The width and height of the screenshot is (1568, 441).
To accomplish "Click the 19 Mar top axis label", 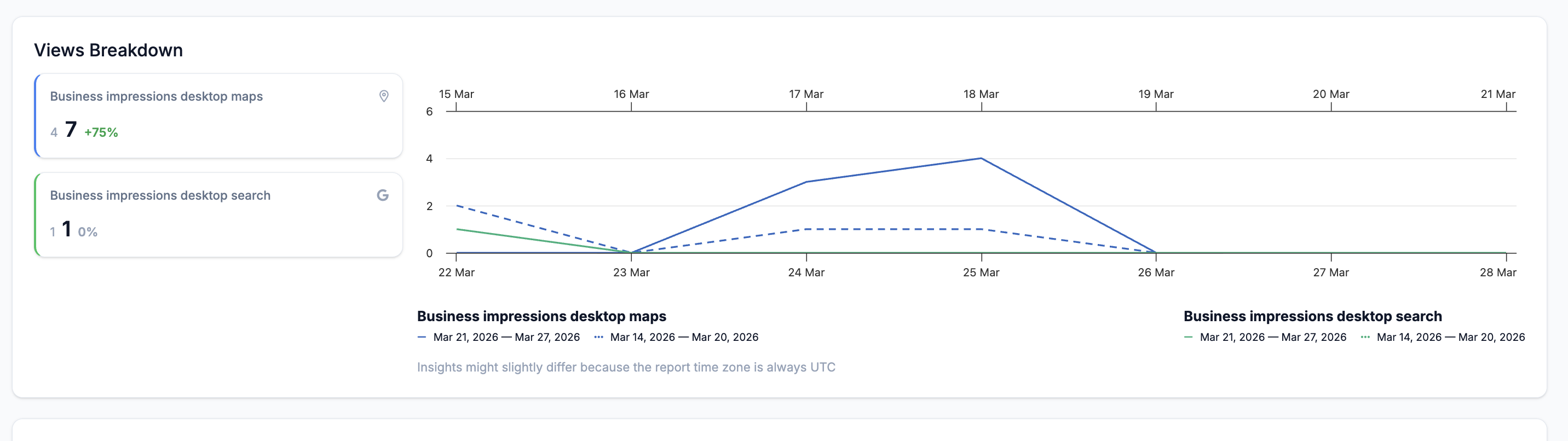I will pos(1155,94).
